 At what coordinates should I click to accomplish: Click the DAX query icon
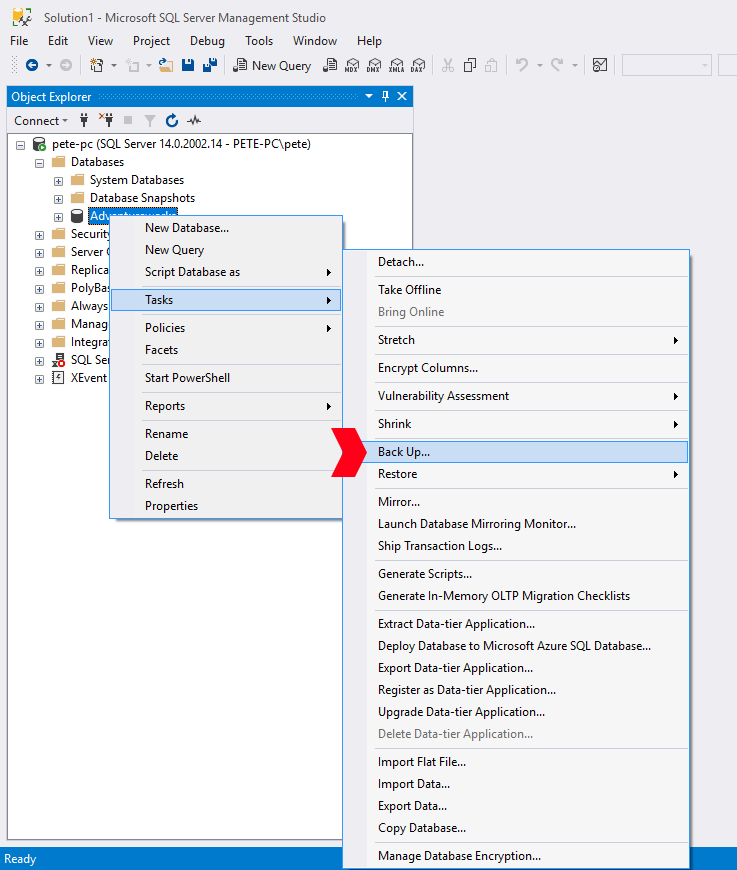[418, 65]
